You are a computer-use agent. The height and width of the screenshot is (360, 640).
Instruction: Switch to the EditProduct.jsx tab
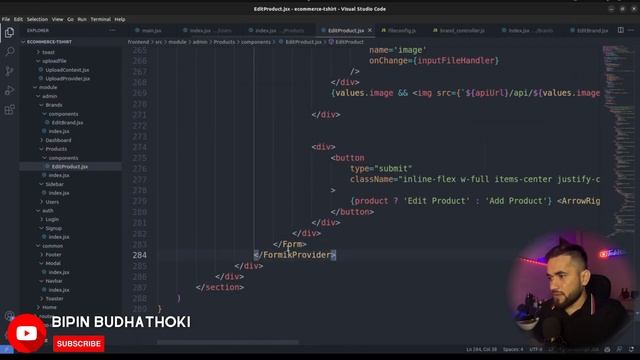pos(346,31)
